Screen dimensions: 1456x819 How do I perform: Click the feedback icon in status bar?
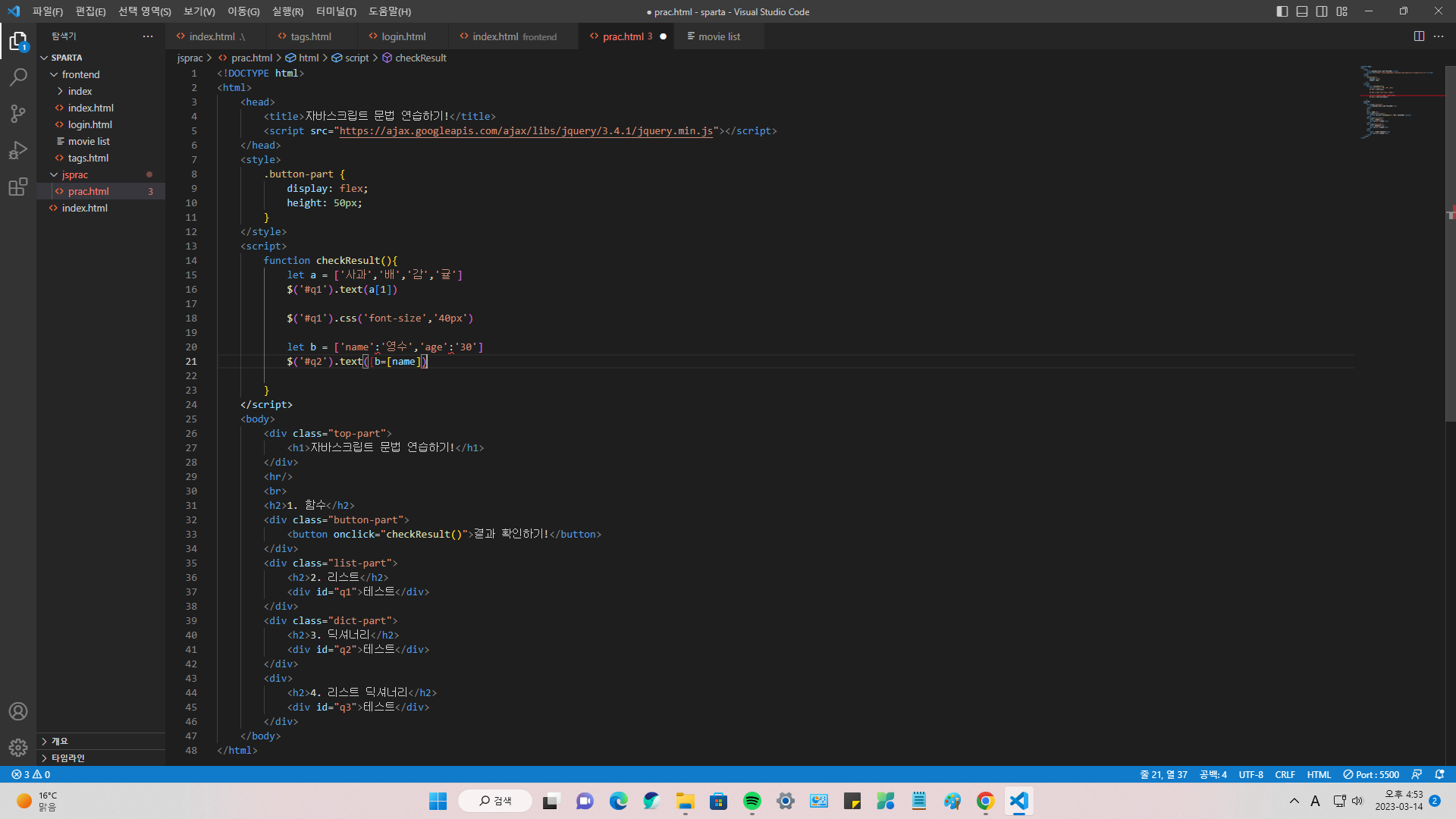(1417, 774)
